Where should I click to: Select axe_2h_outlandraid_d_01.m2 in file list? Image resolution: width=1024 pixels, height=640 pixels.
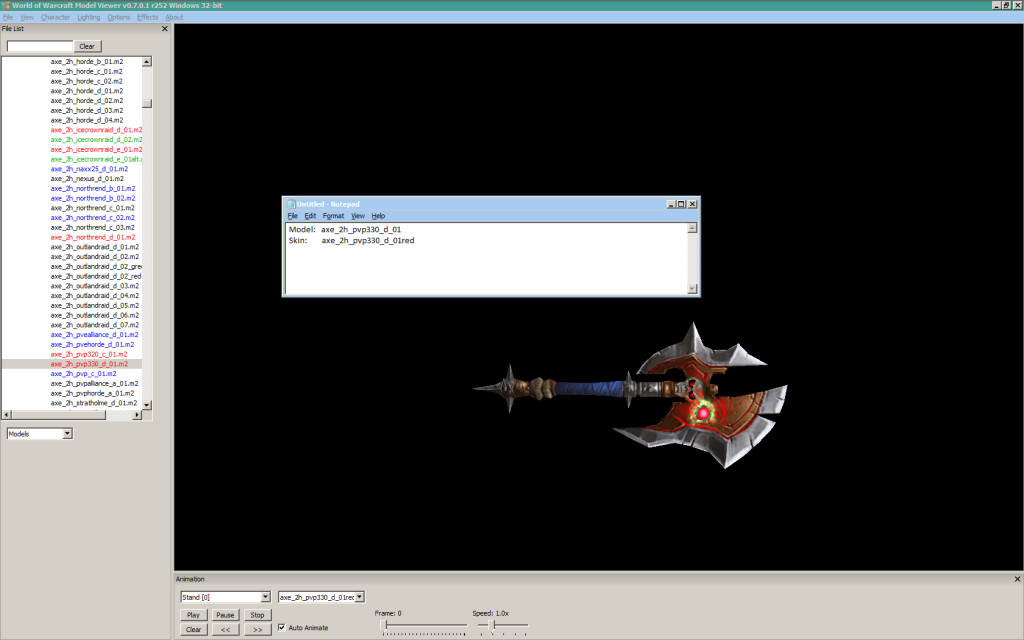tap(95, 248)
